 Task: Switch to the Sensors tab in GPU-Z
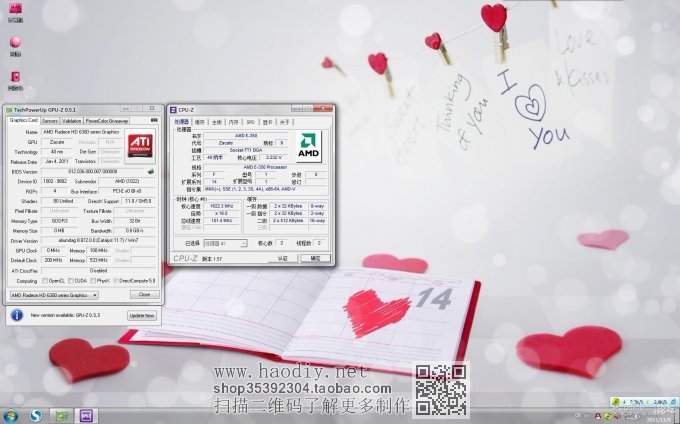(49, 120)
